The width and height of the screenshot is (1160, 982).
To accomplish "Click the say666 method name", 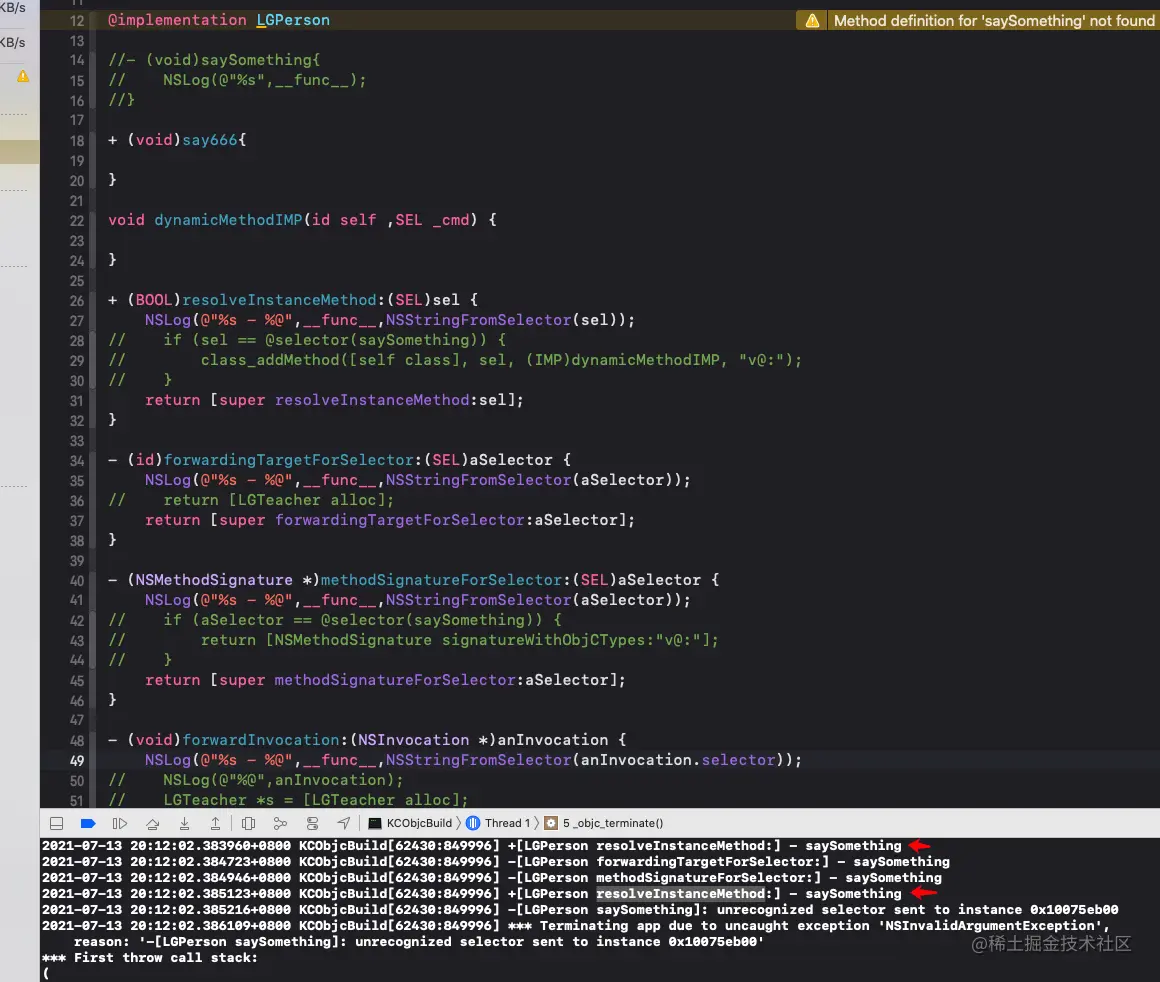I will (x=210, y=140).
